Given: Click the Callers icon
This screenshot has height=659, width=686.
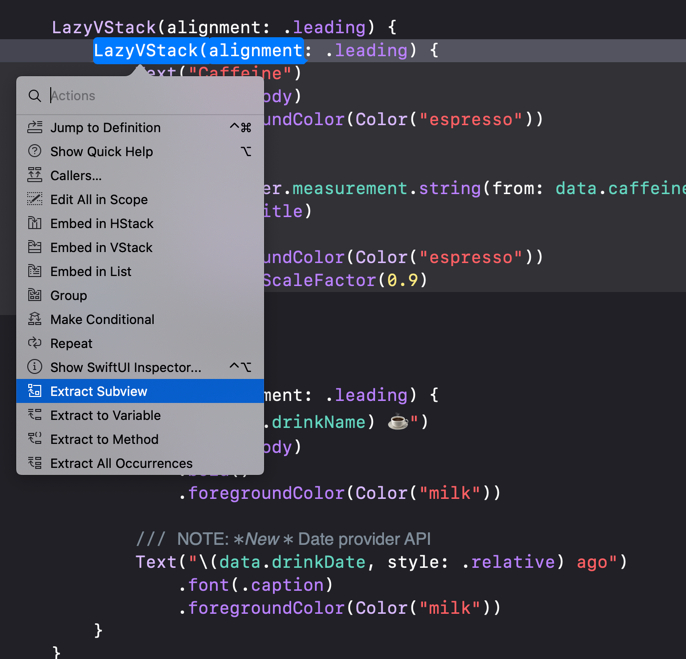Looking at the screenshot, I should (x=35, y=175).
